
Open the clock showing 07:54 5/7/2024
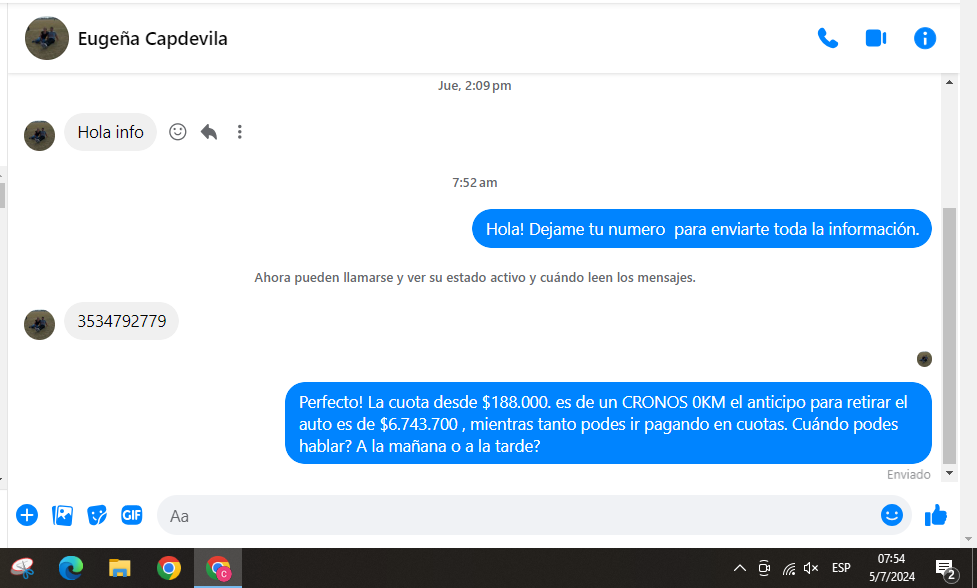pos(892,568)
